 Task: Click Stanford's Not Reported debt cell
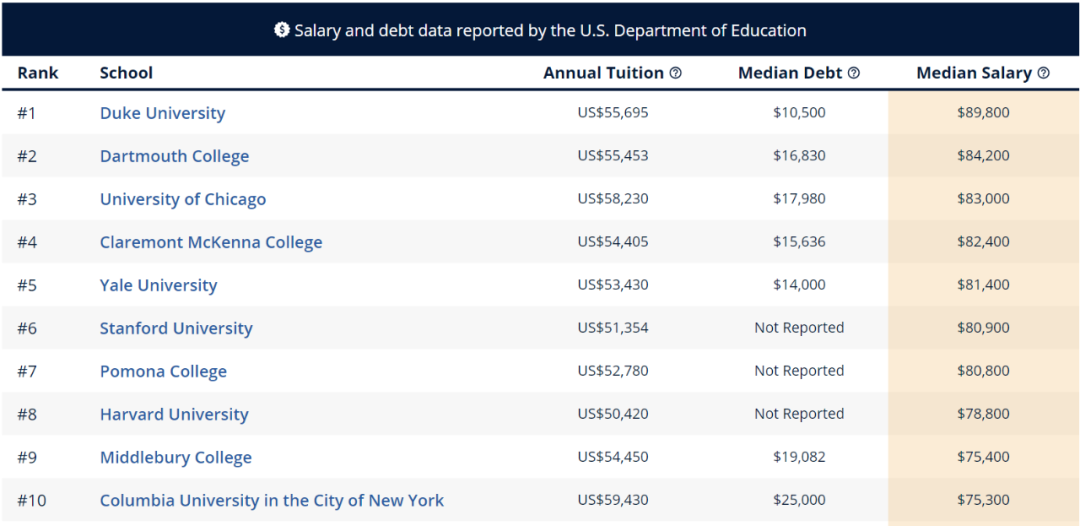pos(799,328)
